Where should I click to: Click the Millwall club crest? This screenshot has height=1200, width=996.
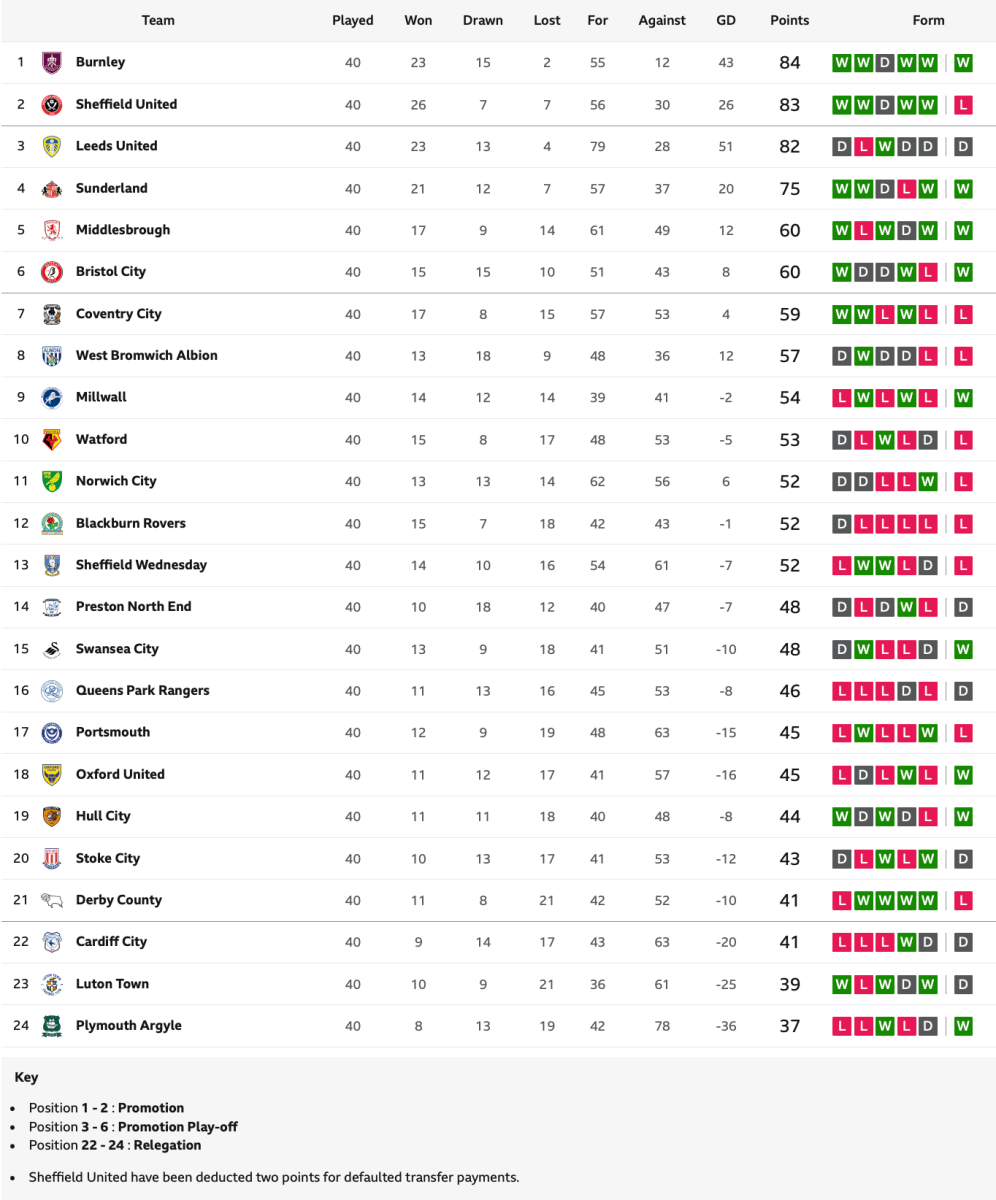pos(51,398)
